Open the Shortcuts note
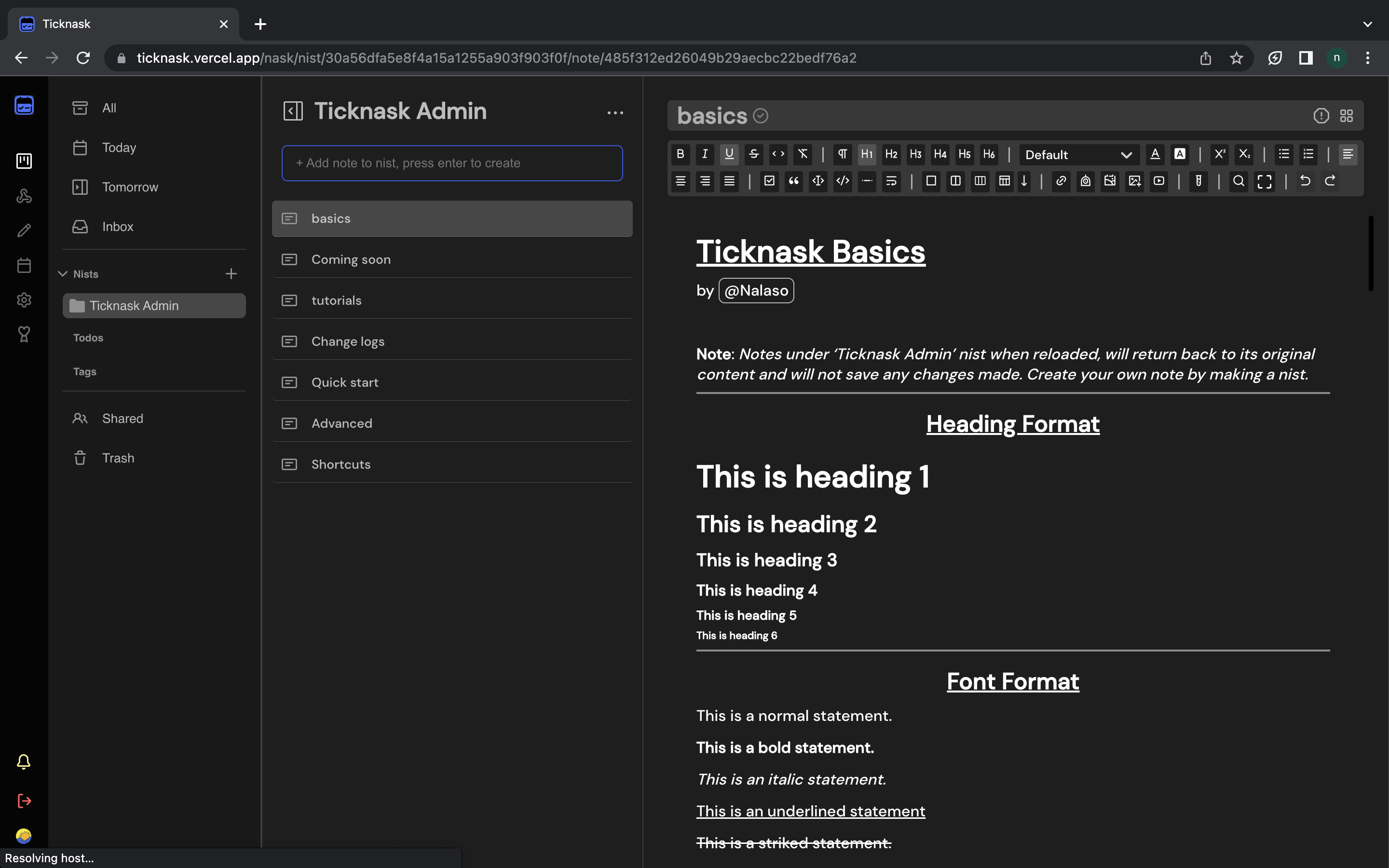Screen dimensions: 1389x868 pos(452,464)
